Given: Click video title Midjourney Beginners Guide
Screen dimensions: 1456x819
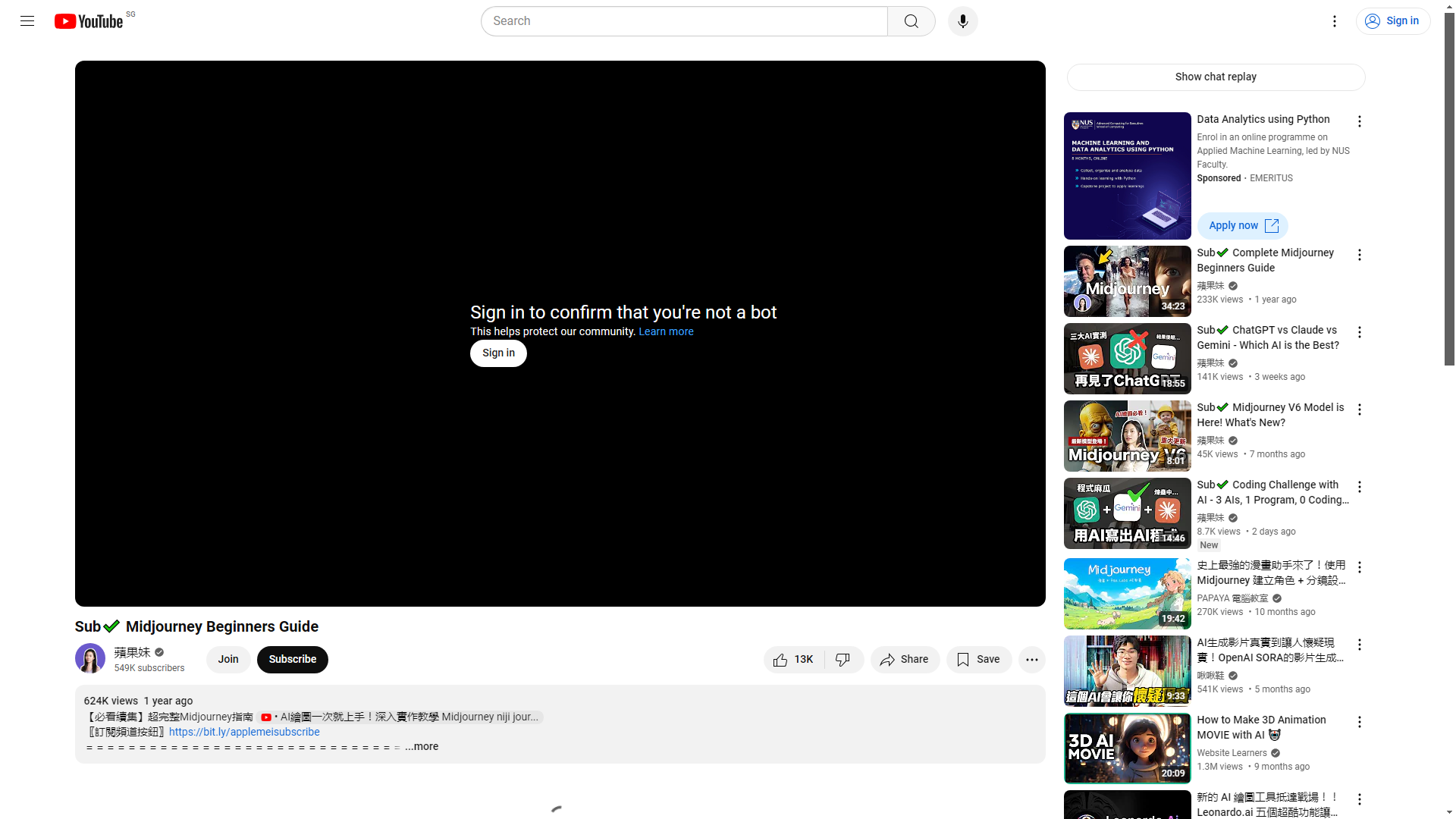Looking at the screenshot, I should point(196,627).
